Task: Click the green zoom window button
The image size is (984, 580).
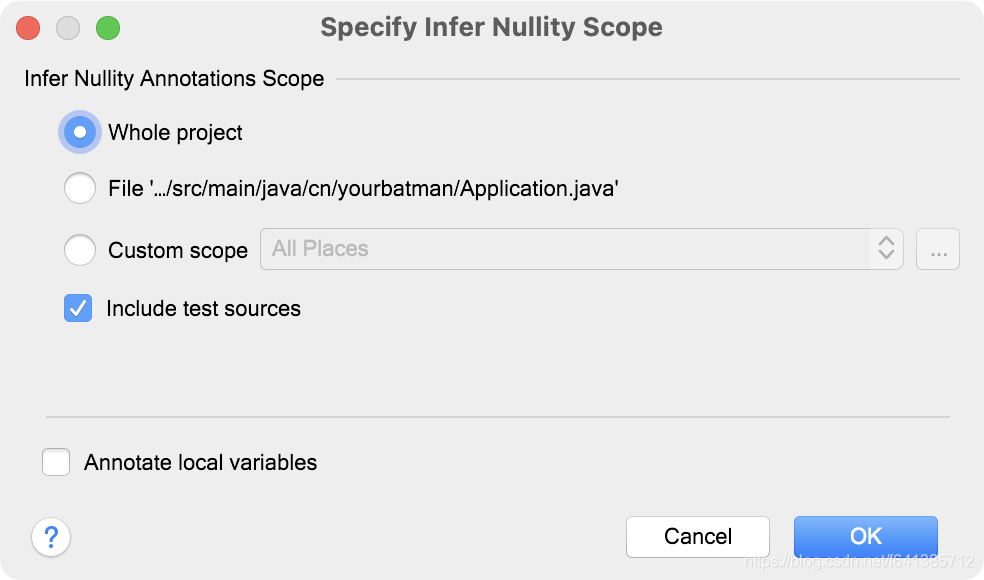Action: point(108,28)
